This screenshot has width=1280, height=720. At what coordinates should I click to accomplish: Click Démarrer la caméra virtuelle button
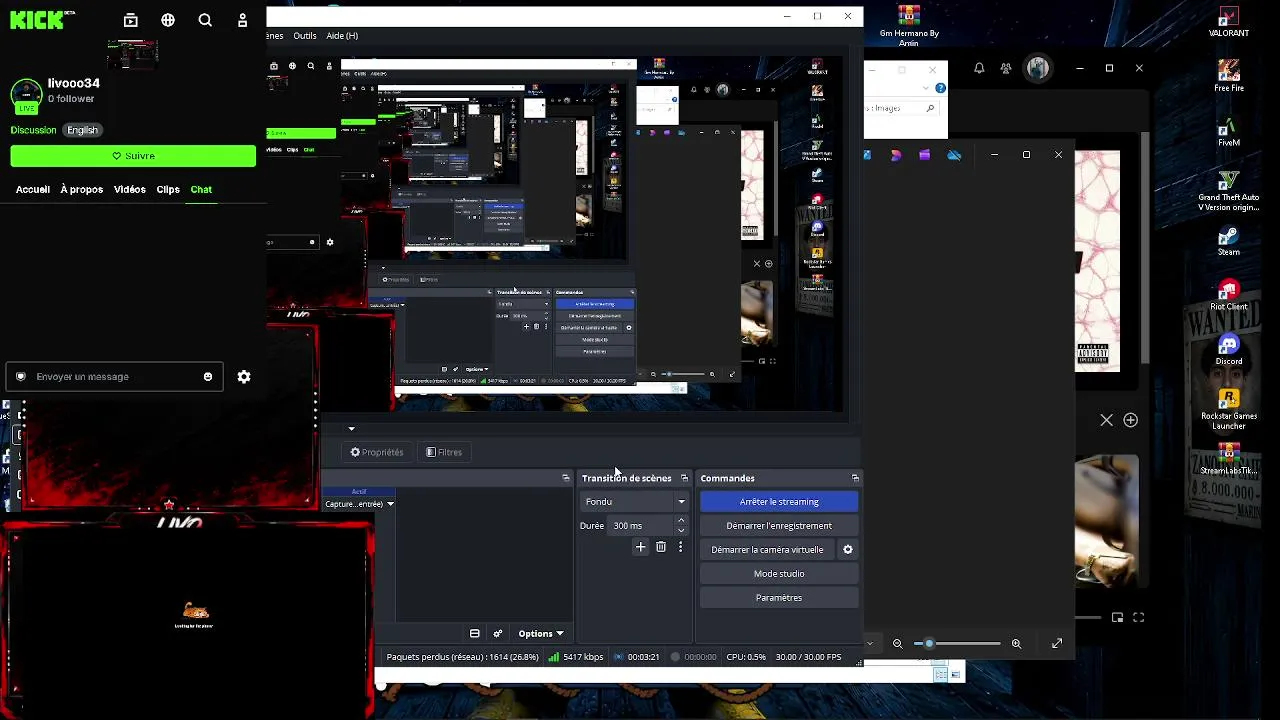pyautogui.click(x=767, y=550)
